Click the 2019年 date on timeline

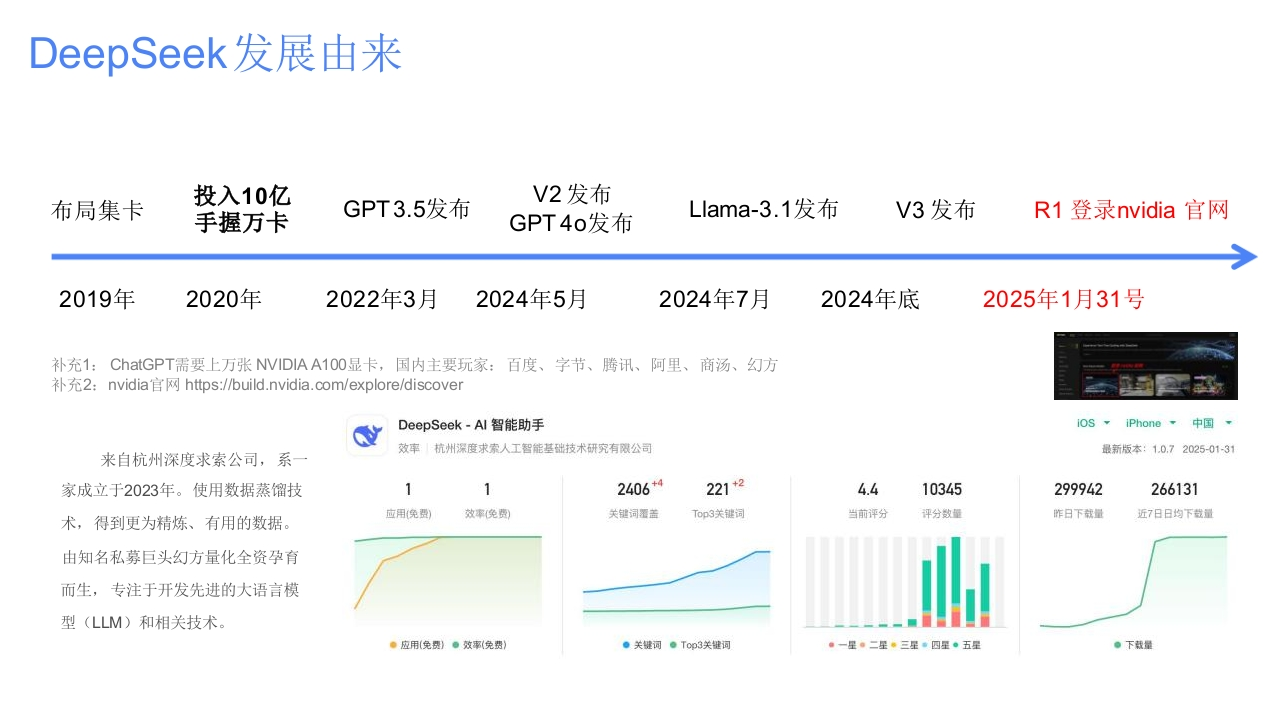point(97,299)
